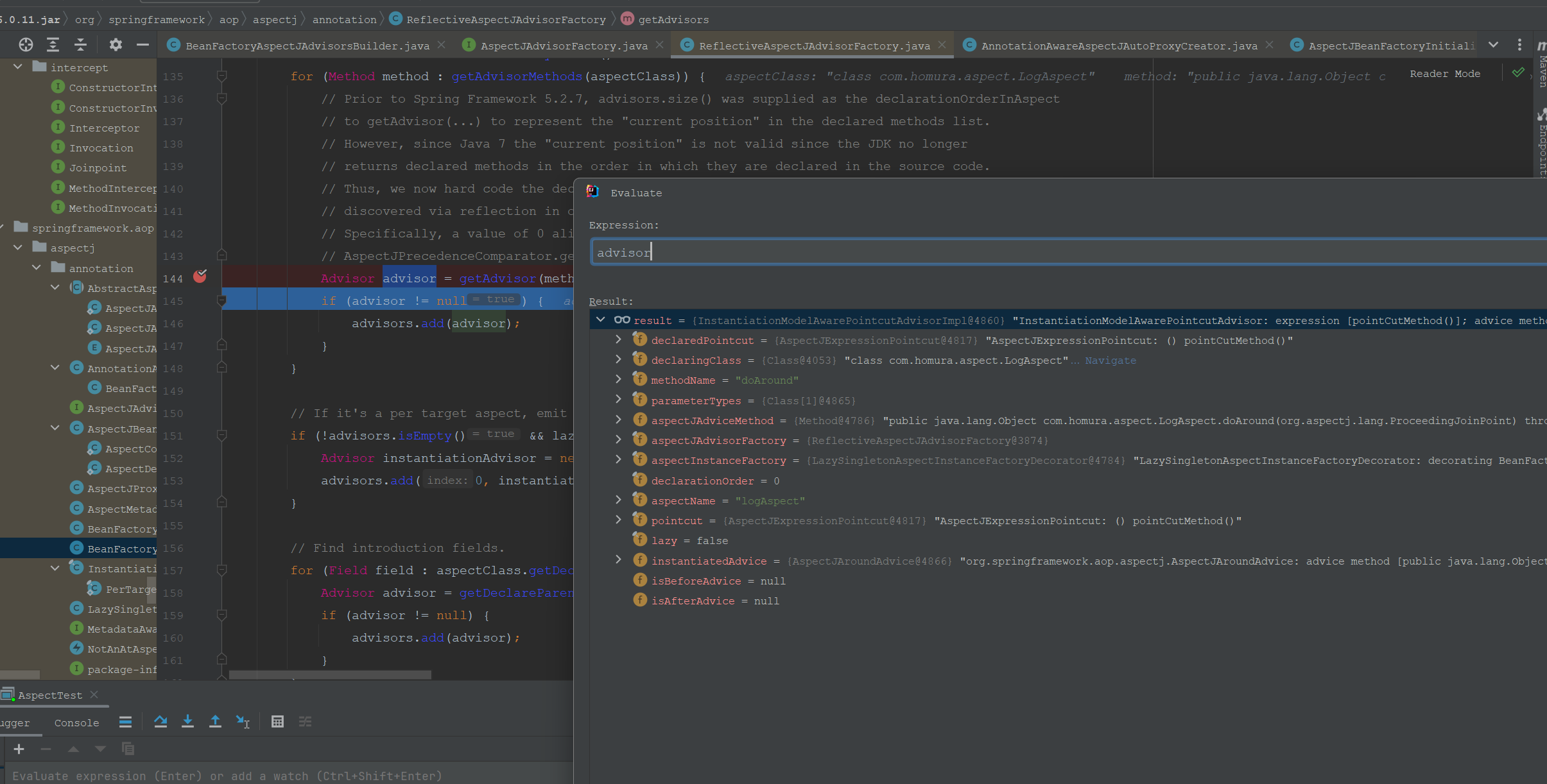Toggle Reader Mode in the editor
This screenshot has height=784, width=1547.
coord(1444,74)
